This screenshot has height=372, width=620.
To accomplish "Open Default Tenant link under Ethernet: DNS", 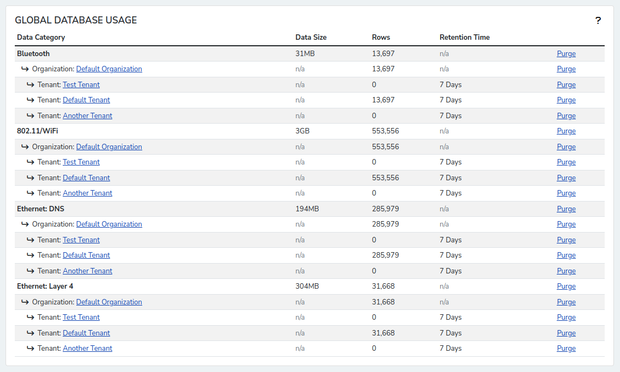I will pos(86,255).
